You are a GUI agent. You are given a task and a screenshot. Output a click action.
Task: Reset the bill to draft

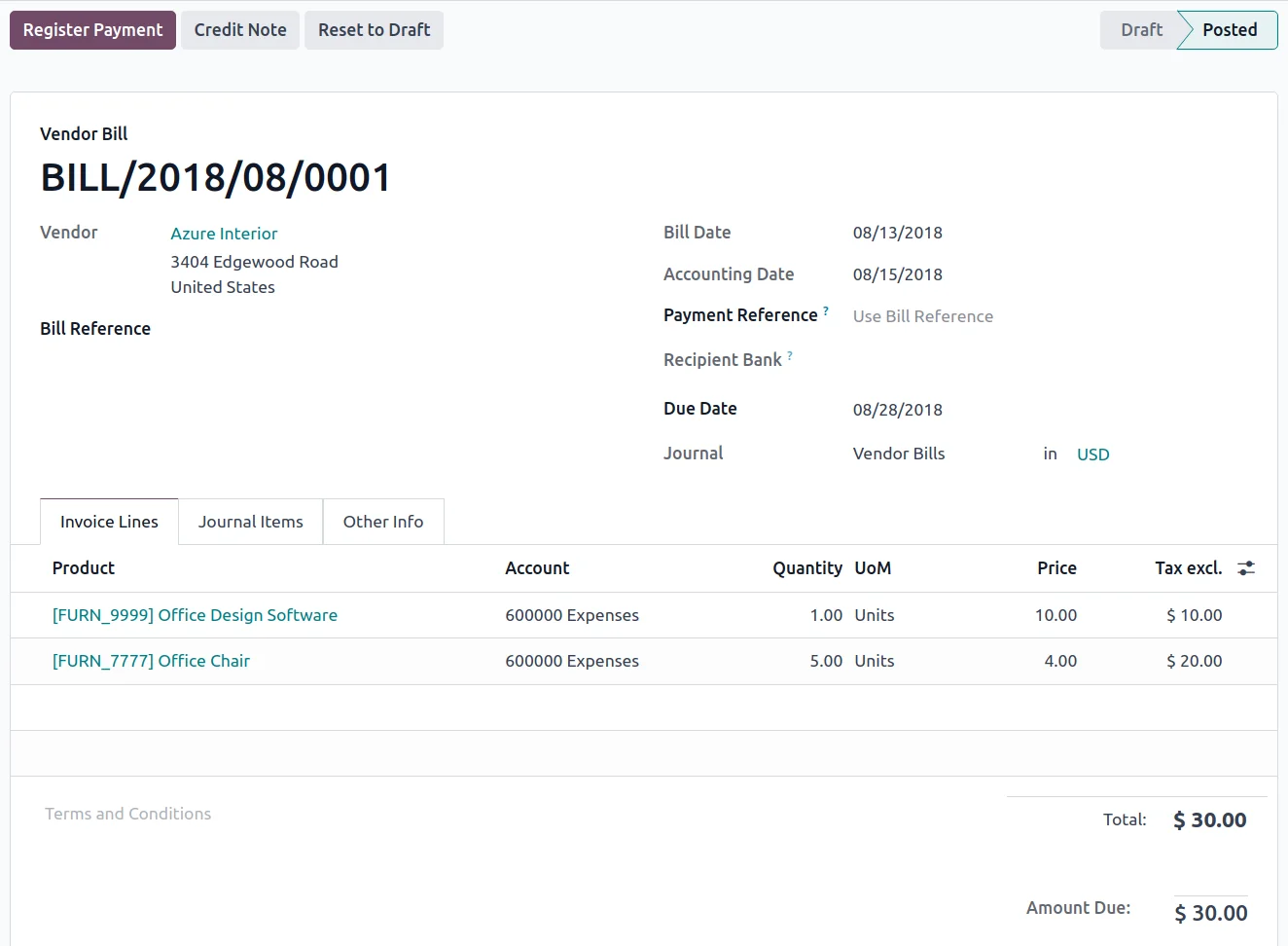(x=374, y=29)
